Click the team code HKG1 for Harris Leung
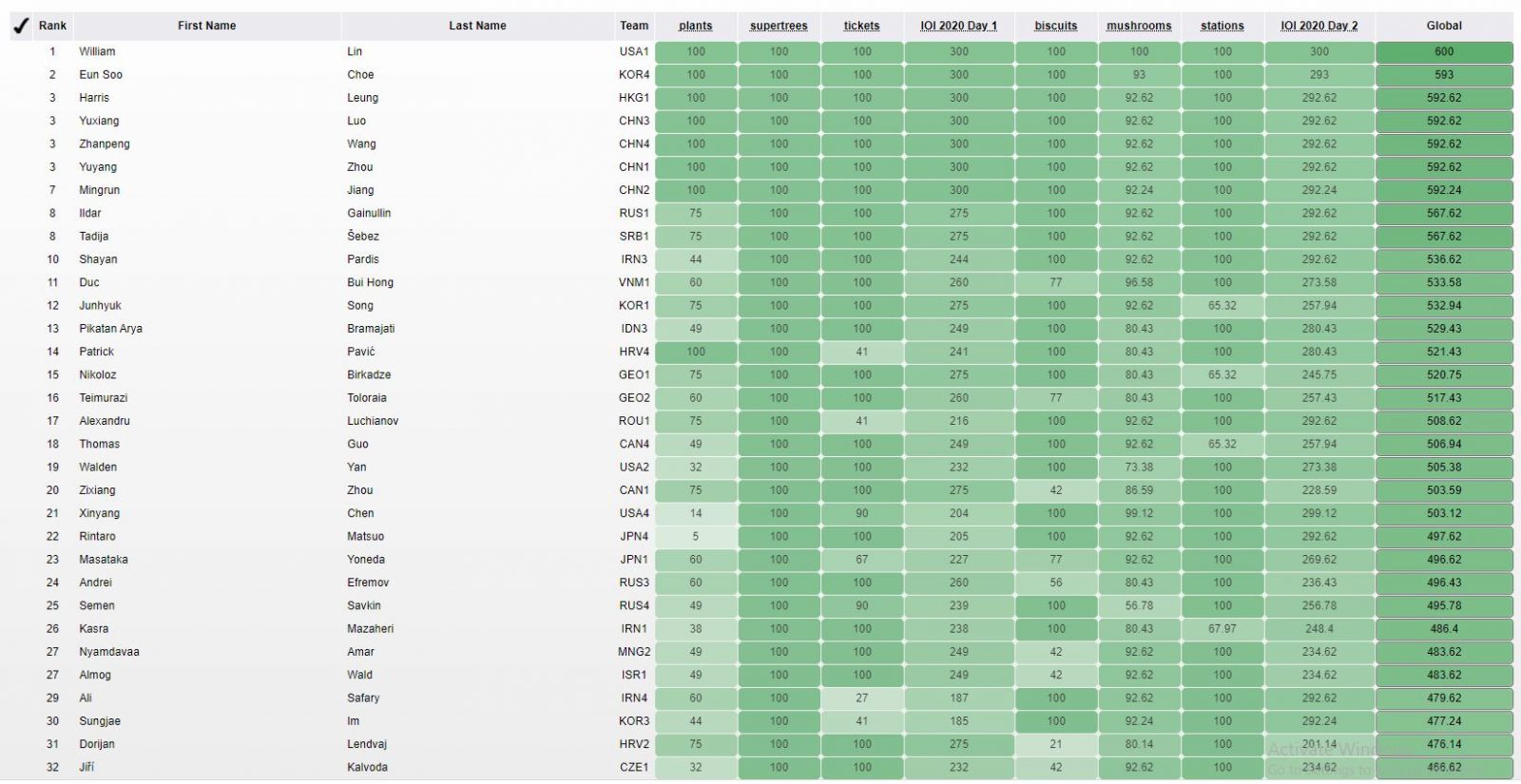This screenshot has height=784, width=1521. tap(634, 98)
